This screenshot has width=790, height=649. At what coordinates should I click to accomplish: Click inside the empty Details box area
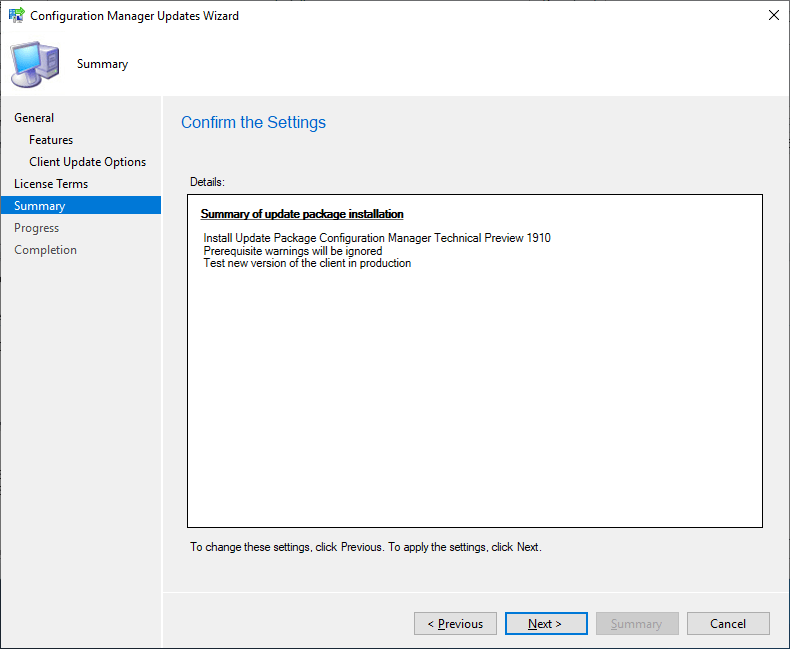474,400
